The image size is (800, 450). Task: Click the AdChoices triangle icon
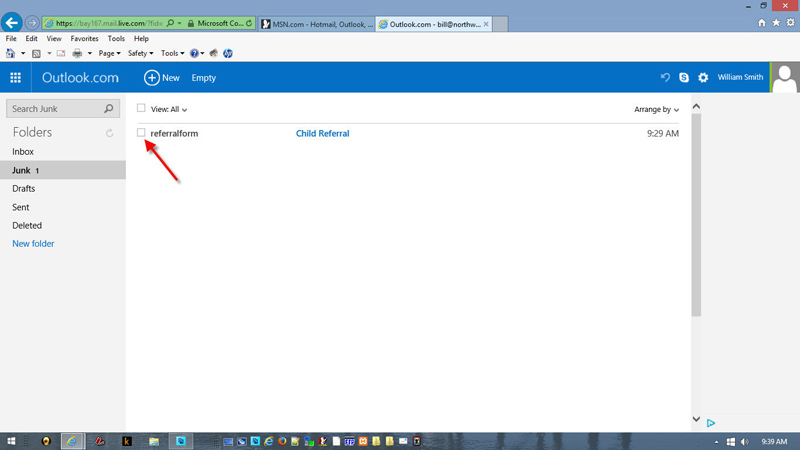(711, 423)
